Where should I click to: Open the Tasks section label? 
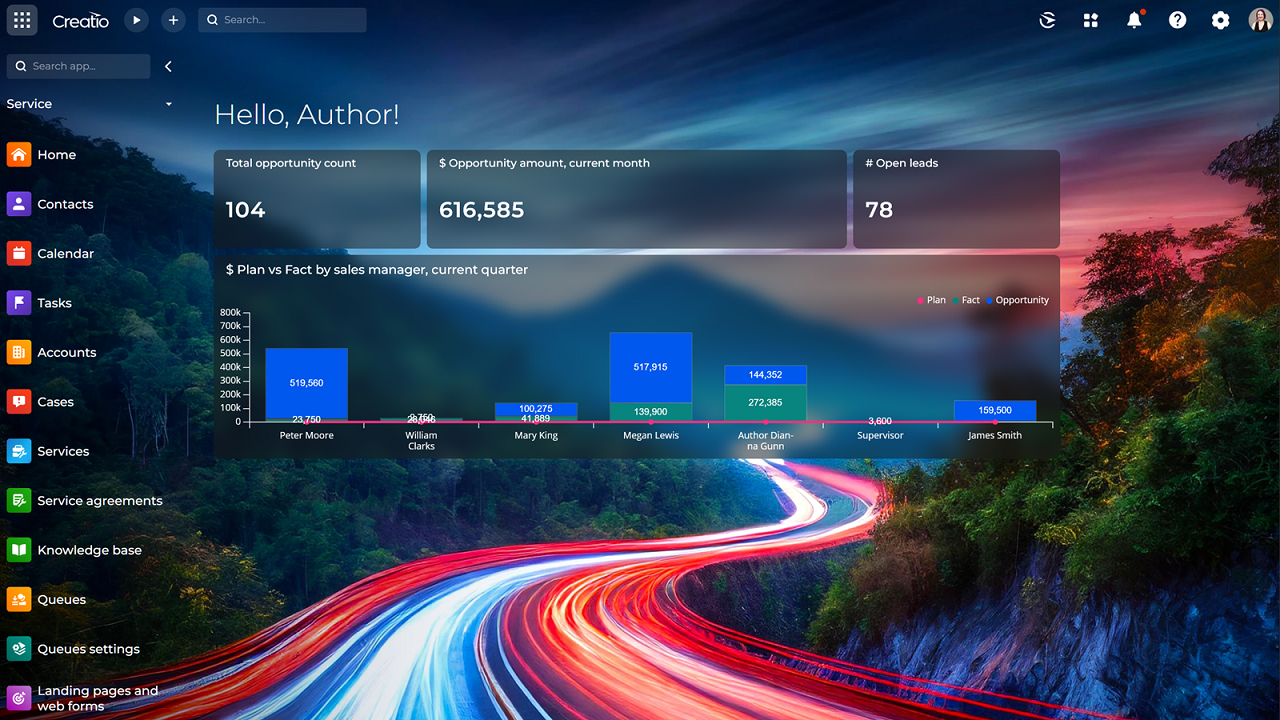point(55,303)
